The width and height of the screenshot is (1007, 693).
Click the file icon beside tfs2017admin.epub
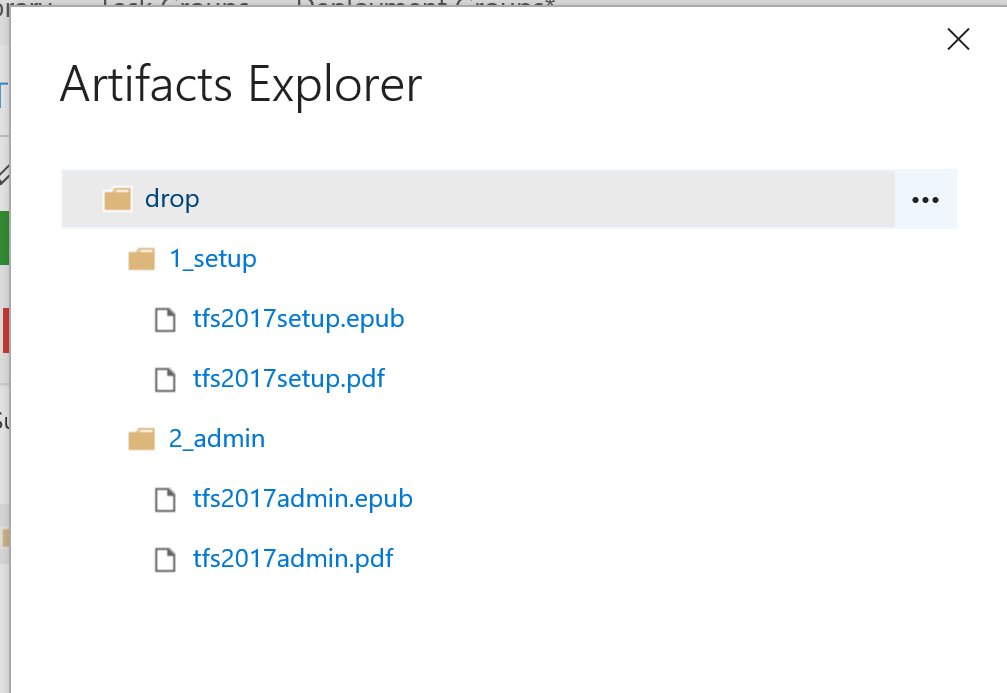click(165, 500)
